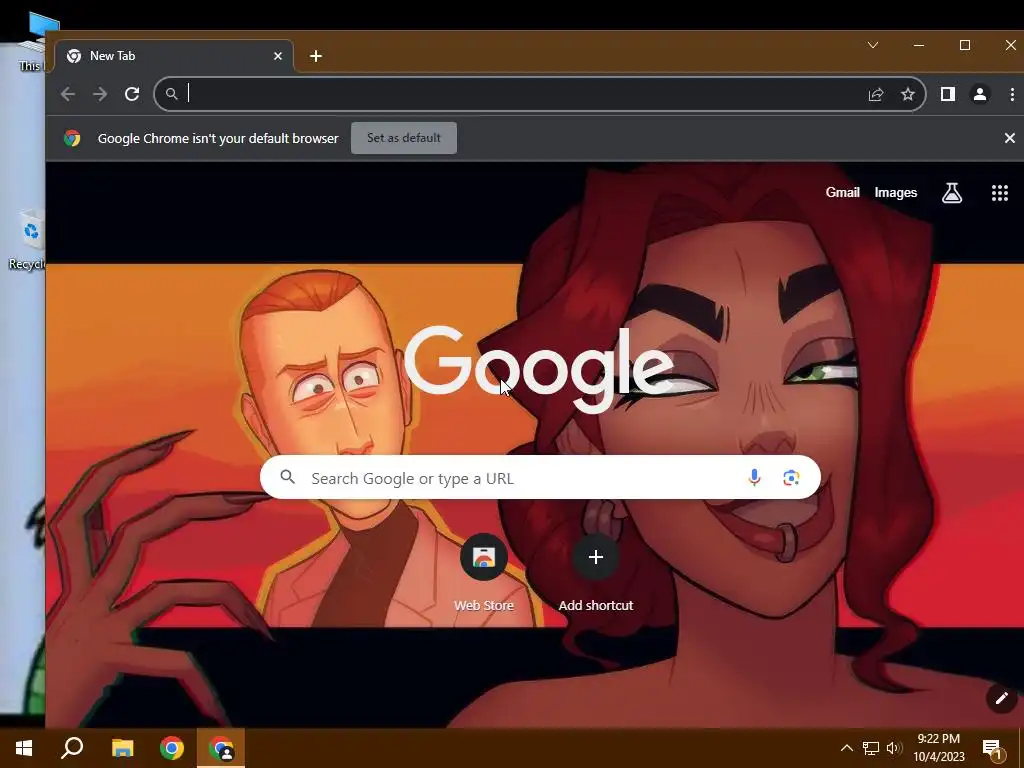
Task: Select the New Tab tab
Action: point(174,56)
